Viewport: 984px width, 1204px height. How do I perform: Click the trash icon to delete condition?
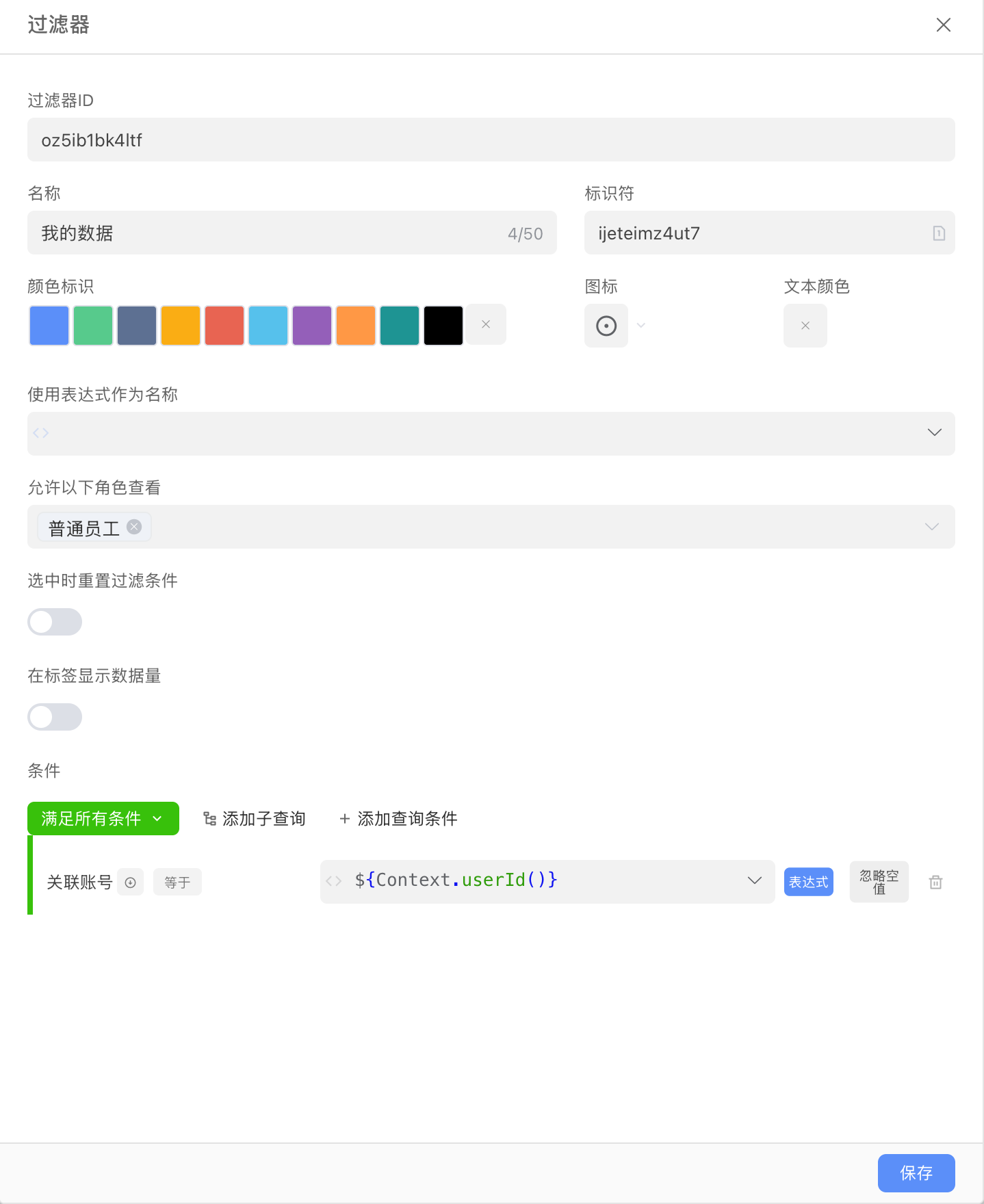(x=935, y=882)
